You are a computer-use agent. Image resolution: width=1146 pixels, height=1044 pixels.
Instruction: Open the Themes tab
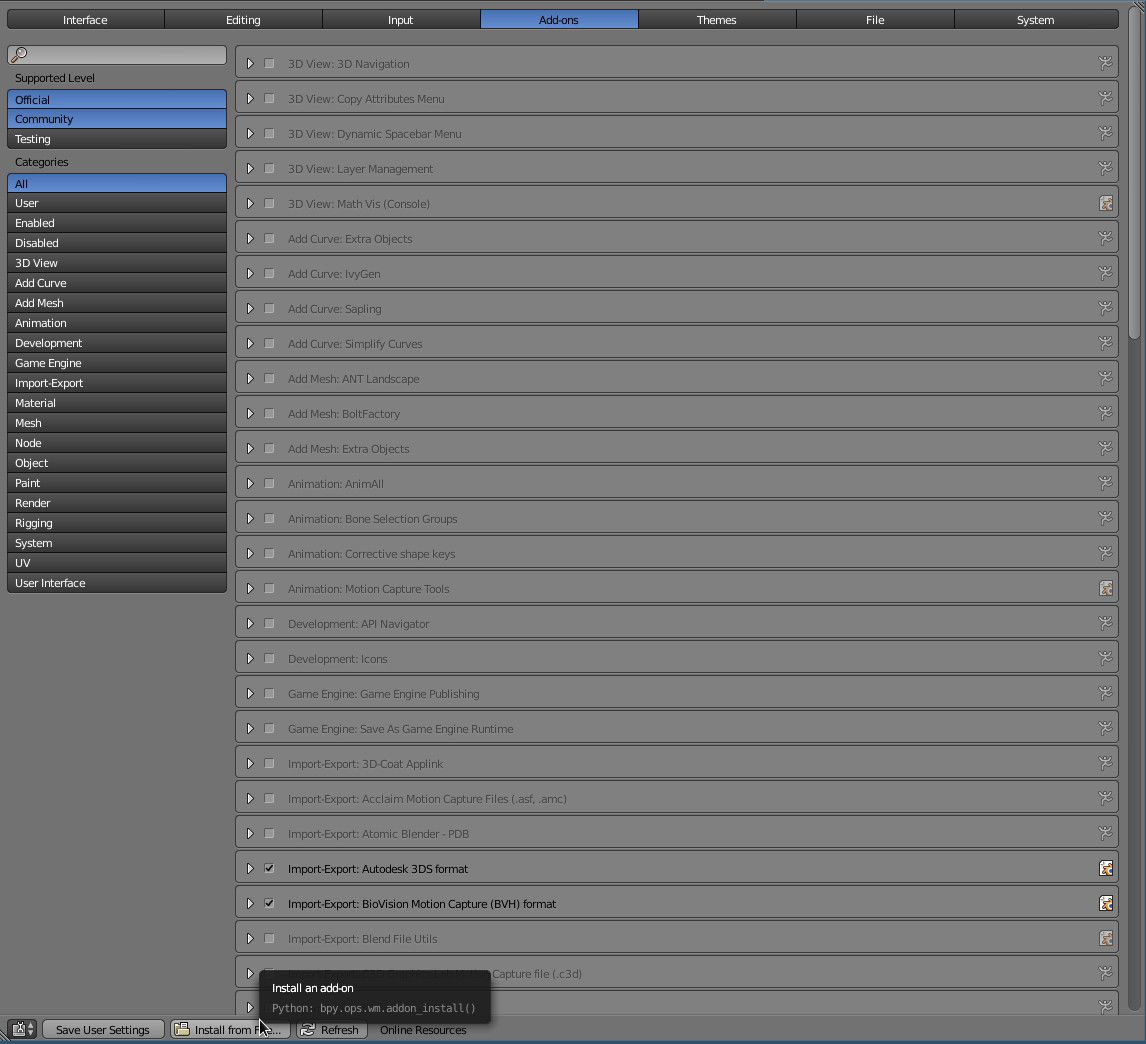click(x=716, y=20)
